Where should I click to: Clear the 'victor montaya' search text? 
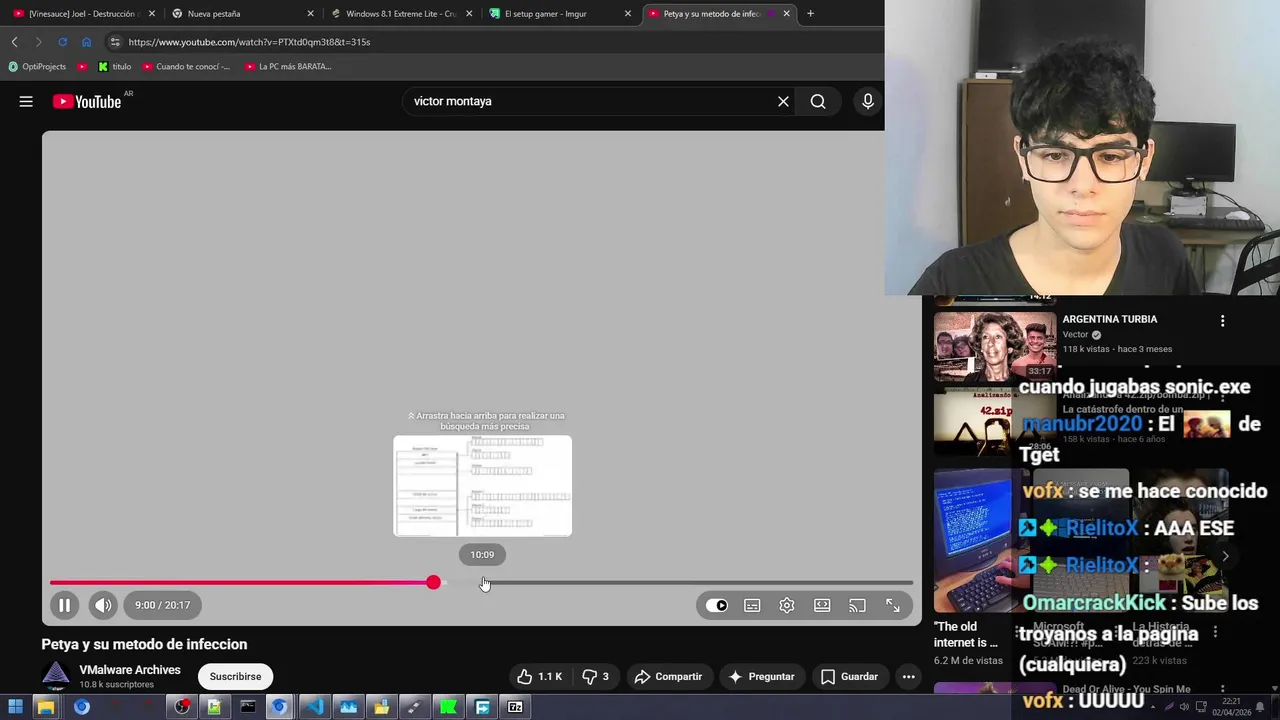tap(783, 101)
